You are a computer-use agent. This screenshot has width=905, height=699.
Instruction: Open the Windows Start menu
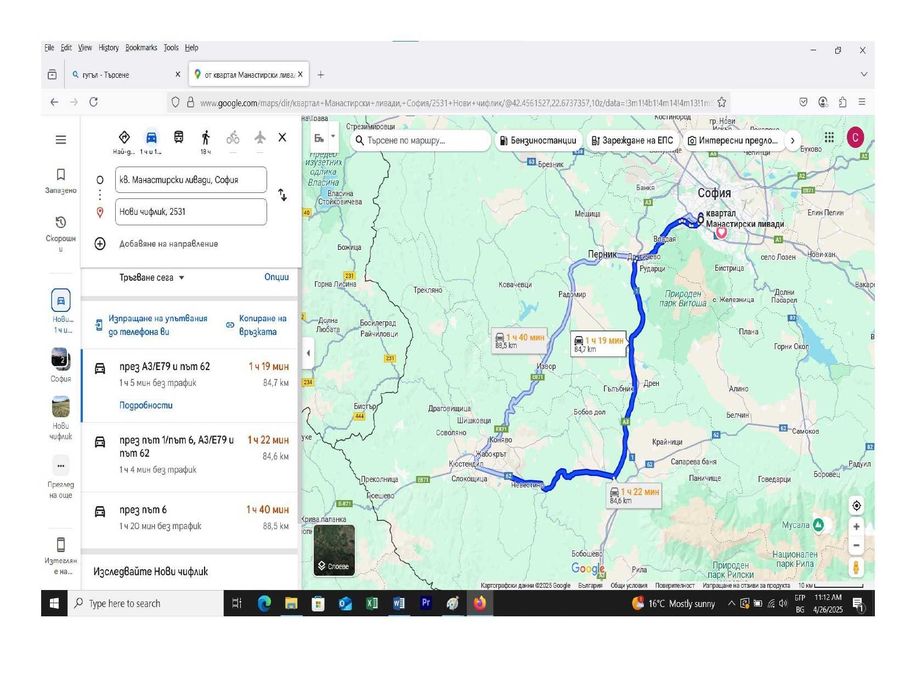coord(54,603)
